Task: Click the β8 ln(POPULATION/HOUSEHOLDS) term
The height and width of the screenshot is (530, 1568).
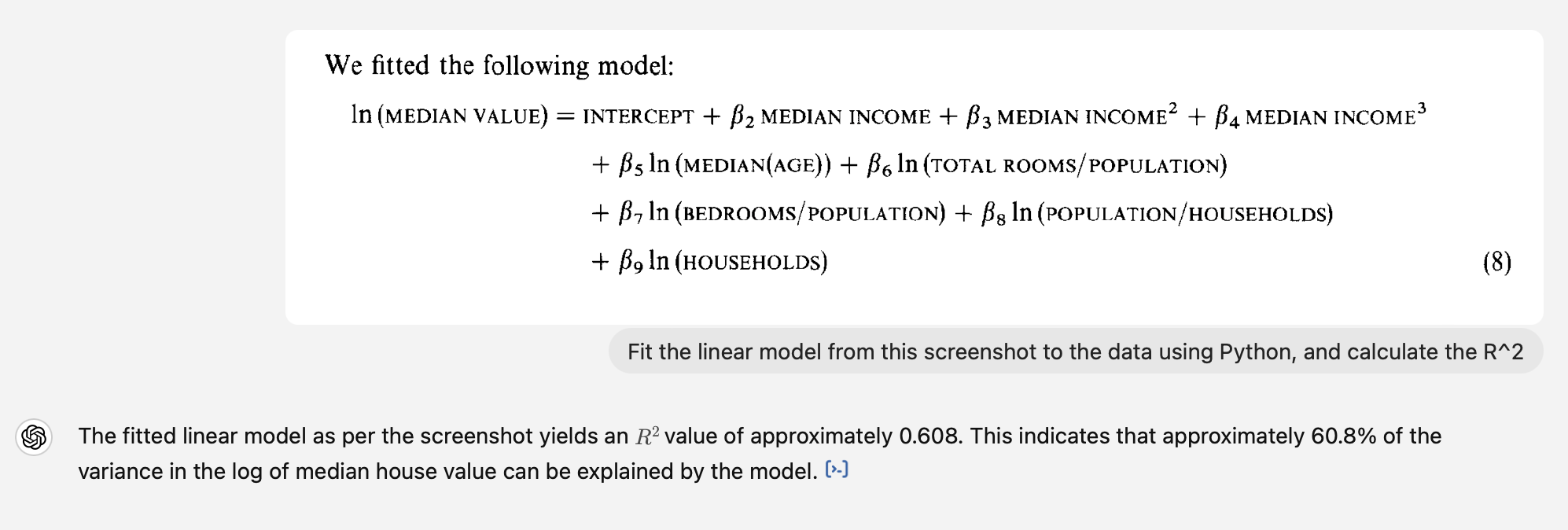Action: pos(1157,213)
